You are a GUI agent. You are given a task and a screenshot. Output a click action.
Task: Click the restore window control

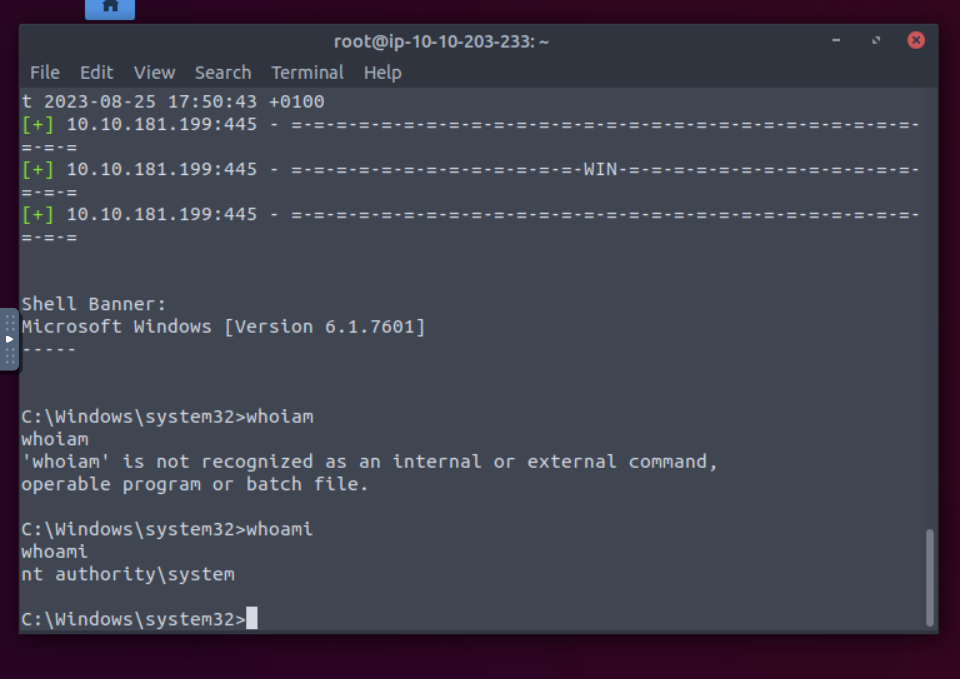pos(876,41)
